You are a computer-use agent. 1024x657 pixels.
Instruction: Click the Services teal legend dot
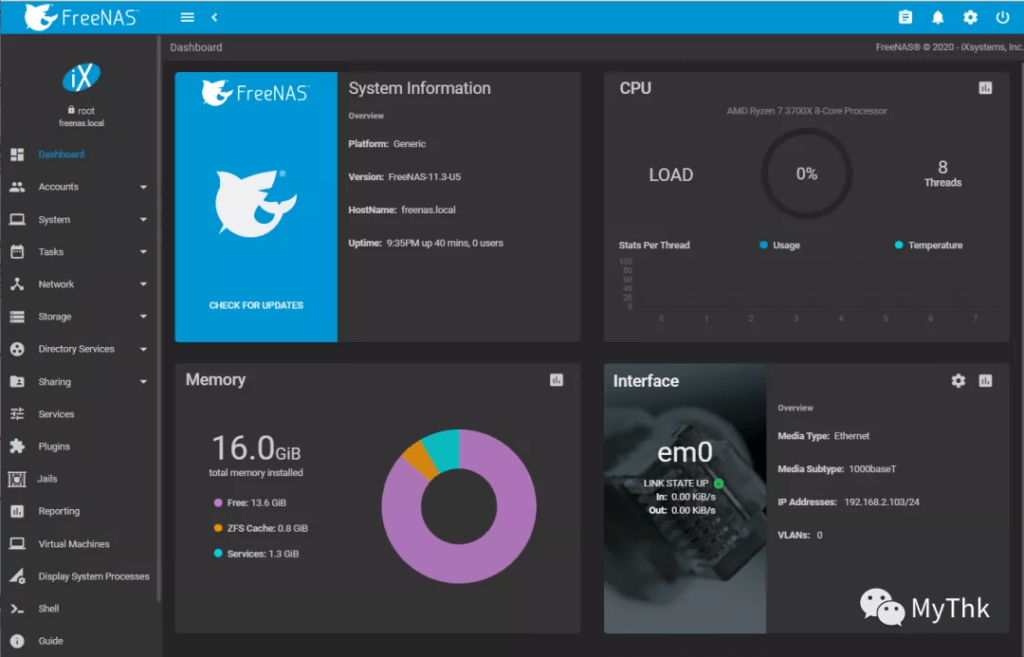coord(218,554)
